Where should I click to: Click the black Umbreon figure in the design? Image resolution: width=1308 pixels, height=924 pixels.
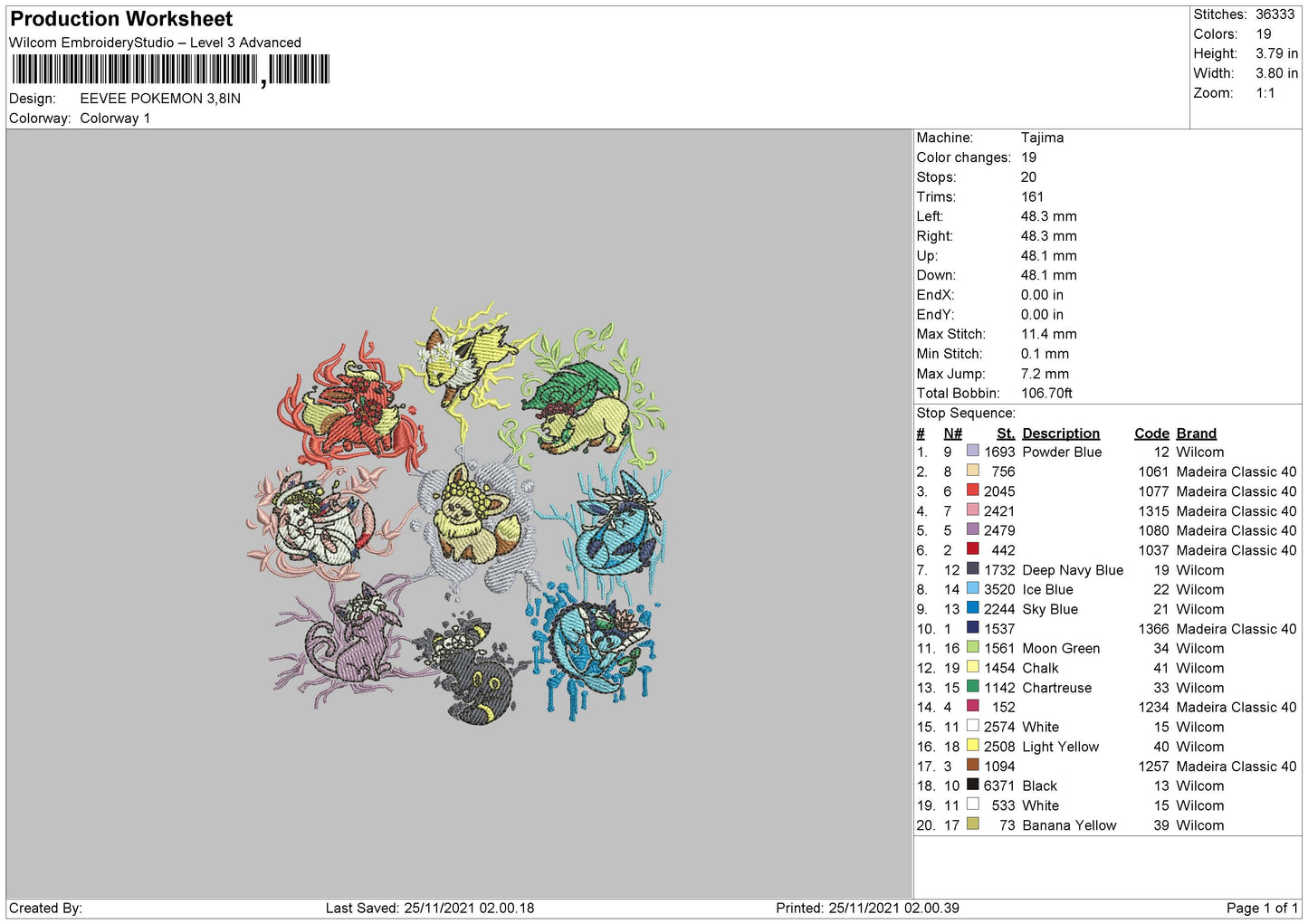point(475,672)
